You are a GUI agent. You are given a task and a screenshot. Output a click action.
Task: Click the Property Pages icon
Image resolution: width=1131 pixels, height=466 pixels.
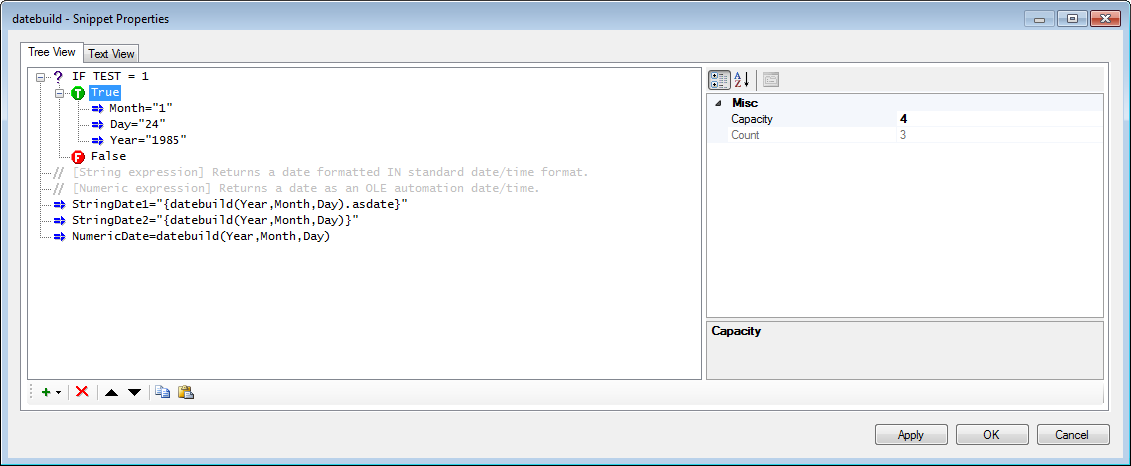(770, 79)
